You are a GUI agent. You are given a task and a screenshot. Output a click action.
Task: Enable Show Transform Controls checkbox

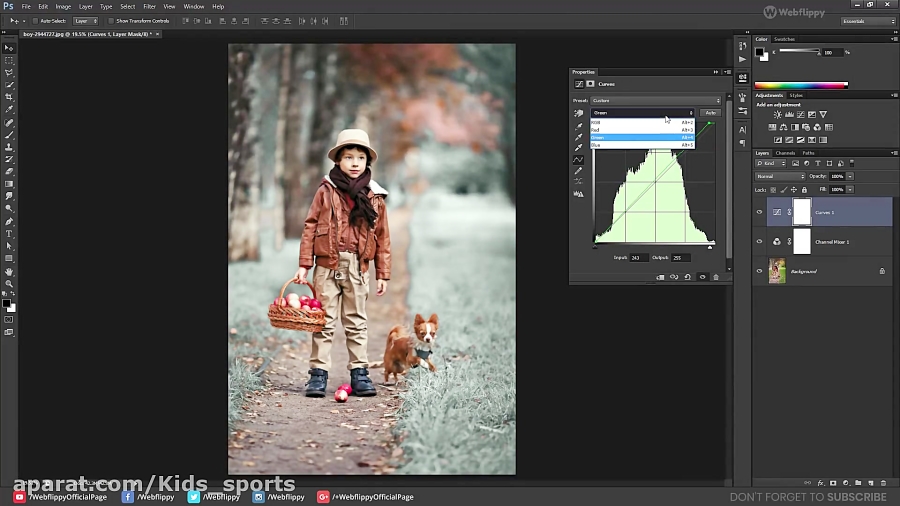click(111, 20)
